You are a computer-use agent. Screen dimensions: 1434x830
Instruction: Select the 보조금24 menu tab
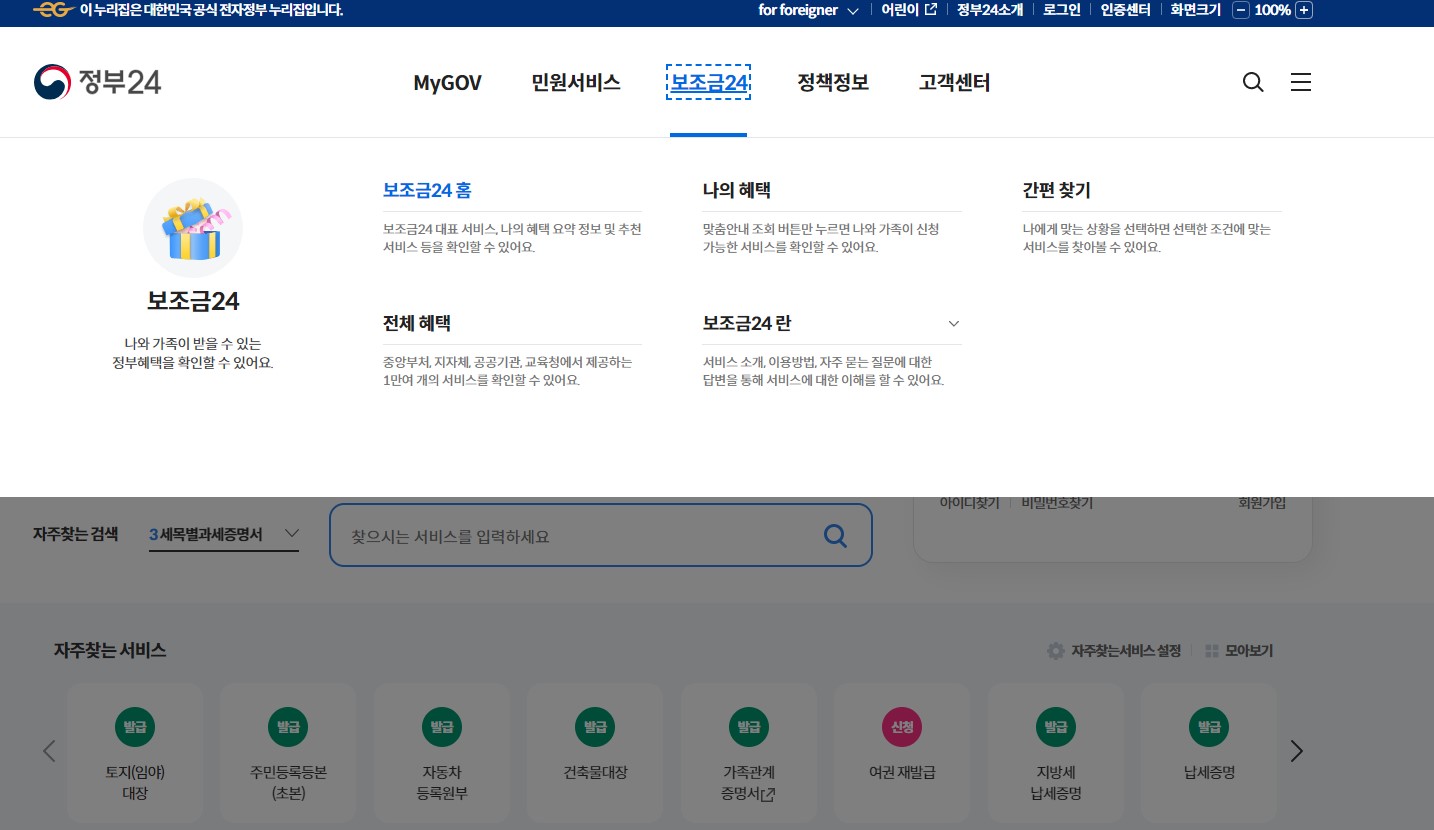point(709,83)
